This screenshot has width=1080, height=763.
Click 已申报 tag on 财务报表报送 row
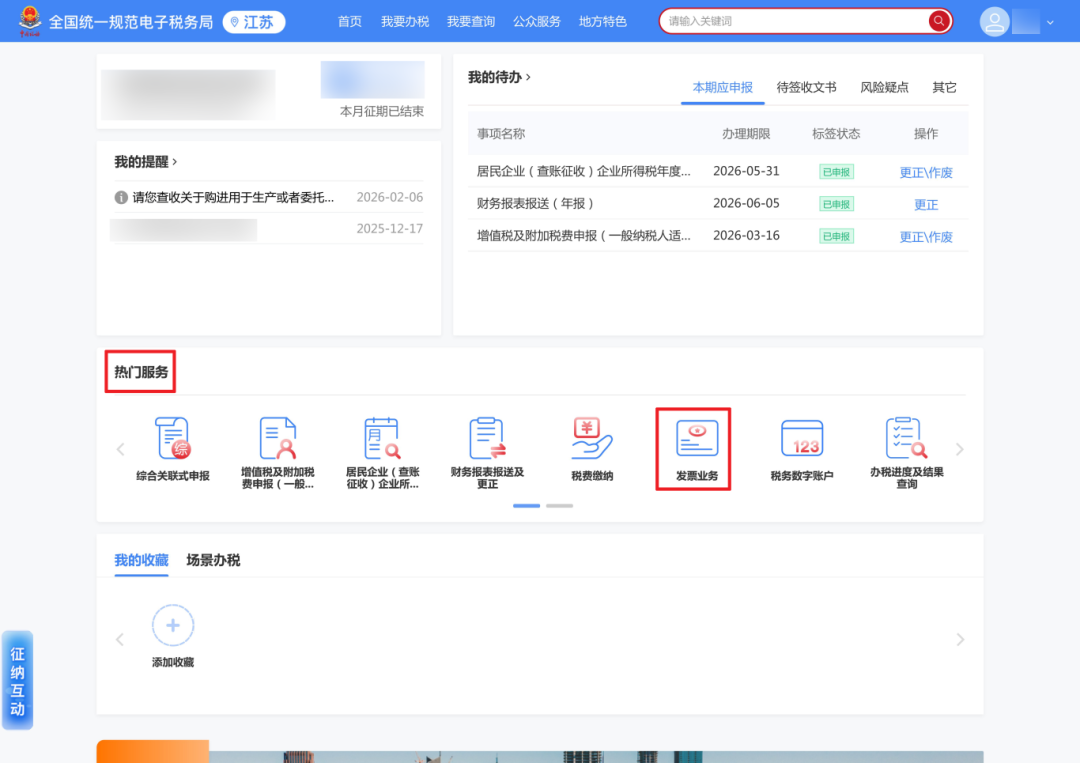(836, 204)
